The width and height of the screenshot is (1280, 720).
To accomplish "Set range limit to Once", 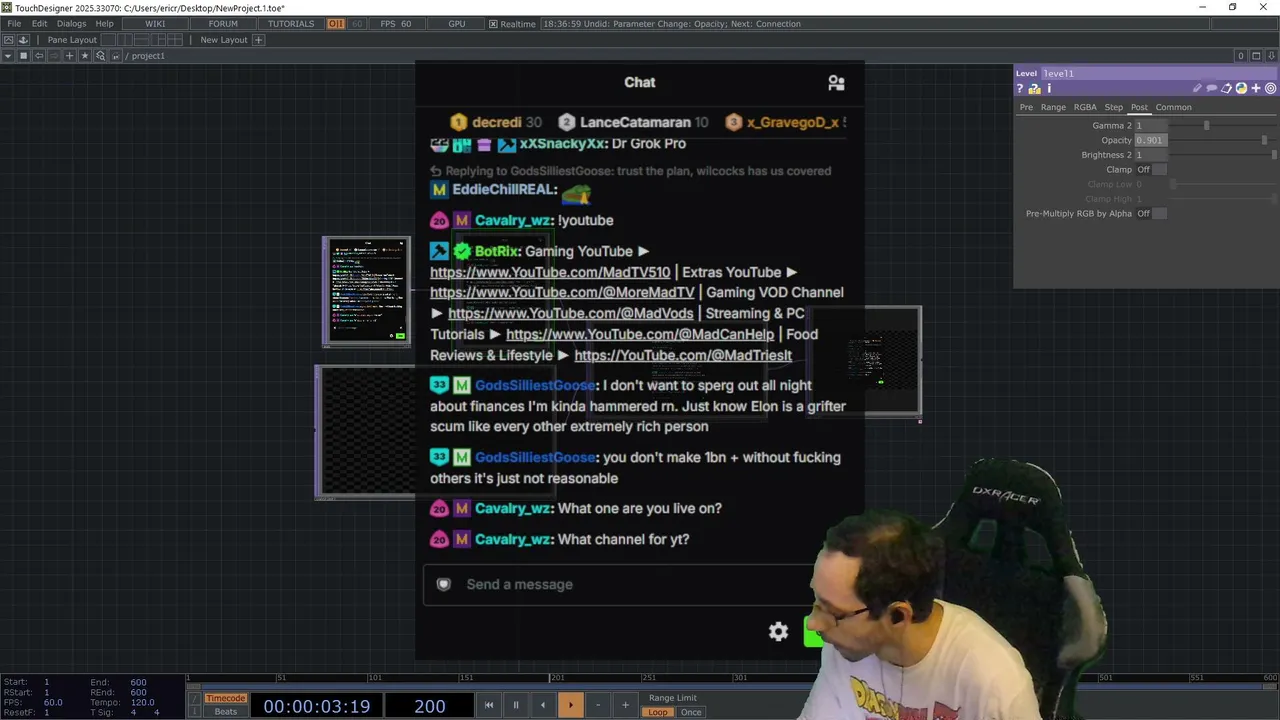I will coord(691,712).
